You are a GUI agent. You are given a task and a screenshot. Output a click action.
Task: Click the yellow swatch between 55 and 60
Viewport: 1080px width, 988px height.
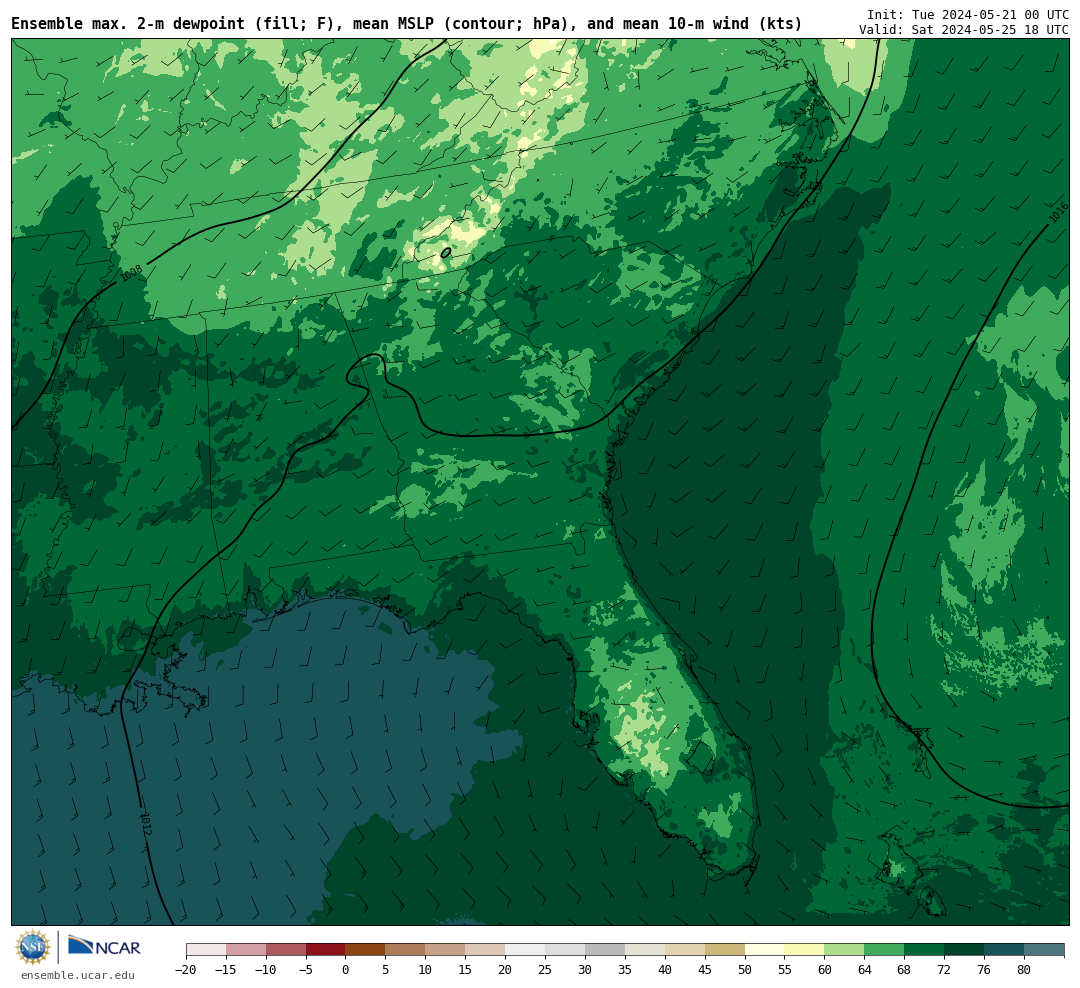[x=805, y=949]
